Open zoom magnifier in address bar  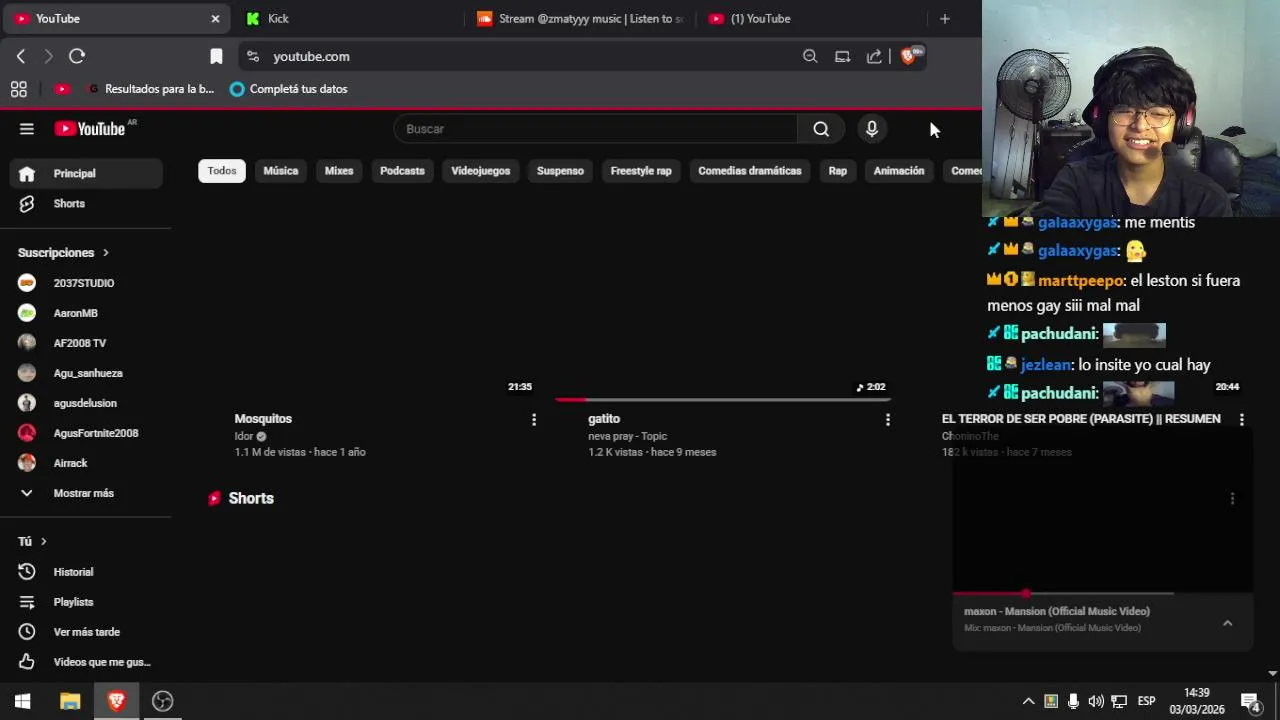[810, 57]
